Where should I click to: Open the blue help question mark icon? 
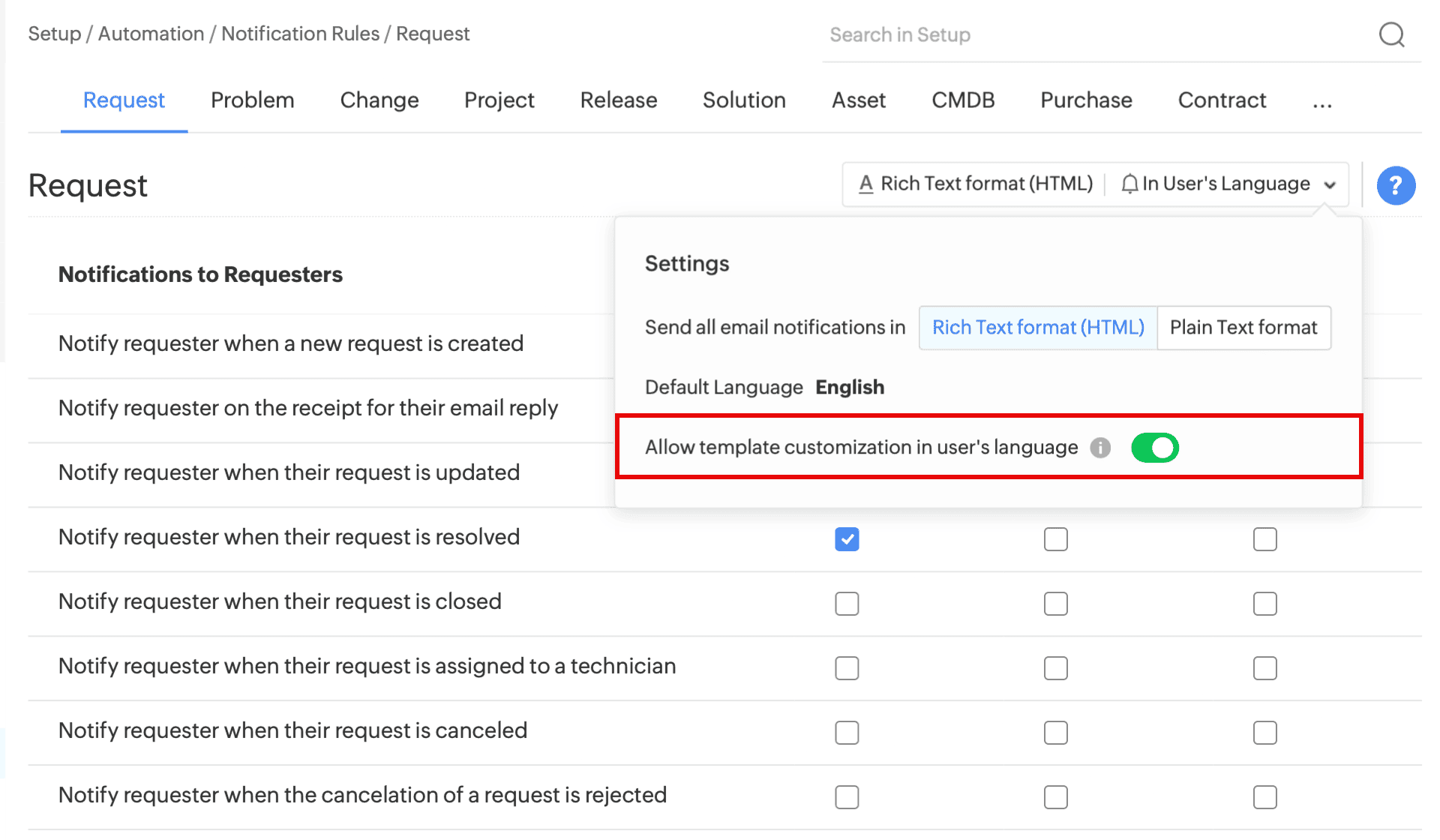tap(1395, 185)
